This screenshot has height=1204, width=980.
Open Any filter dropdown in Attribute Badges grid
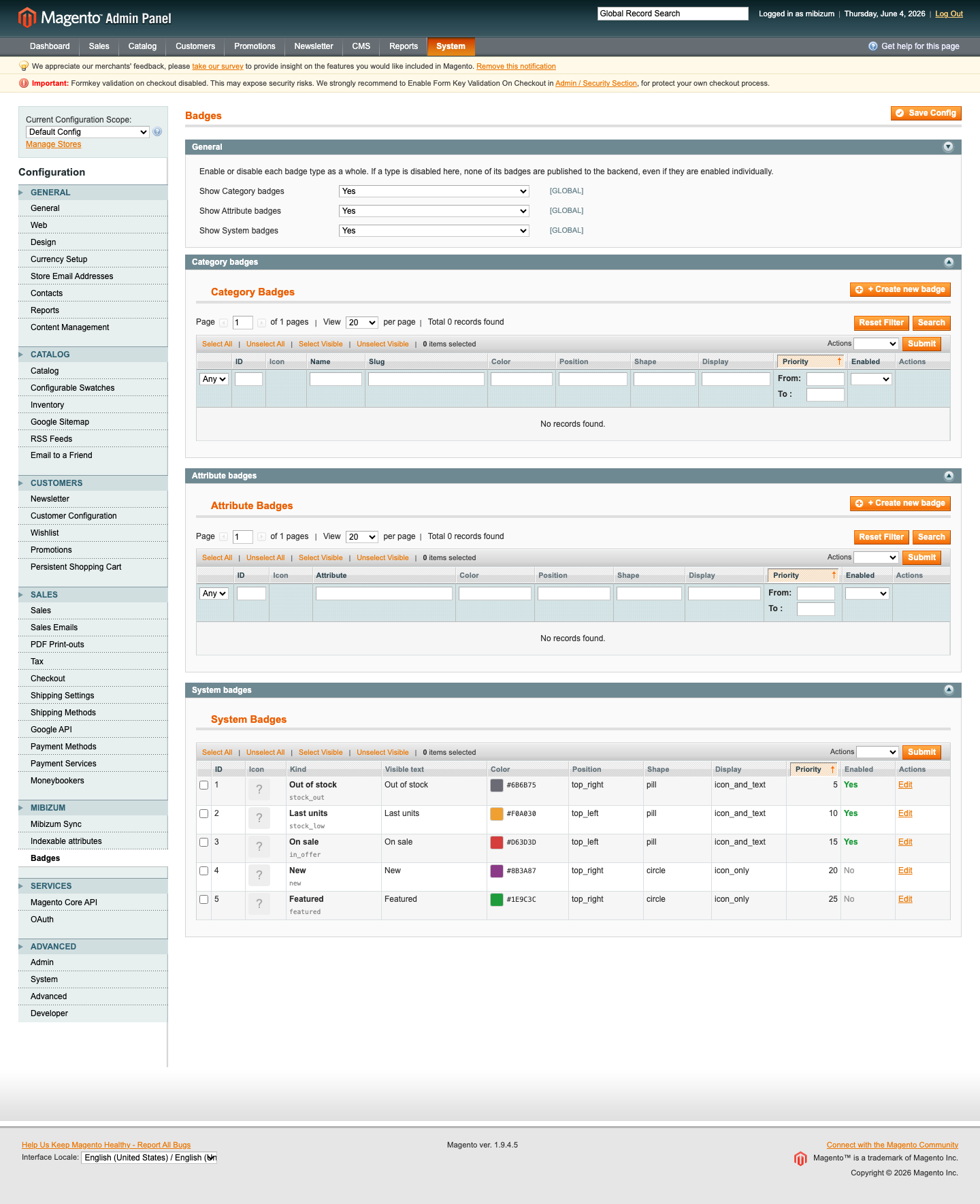click(x=214, y=593)
